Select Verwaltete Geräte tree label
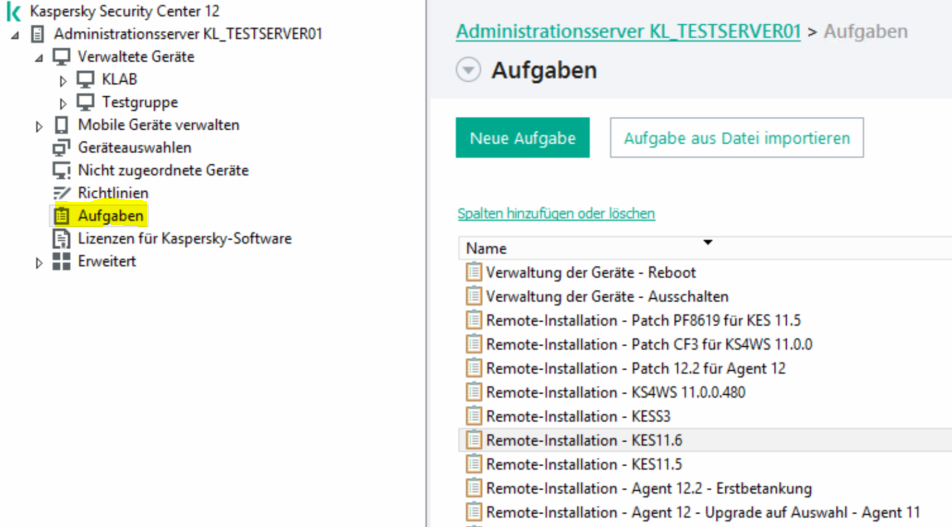The width and height of the screenshot is (952, 527). 136,56
